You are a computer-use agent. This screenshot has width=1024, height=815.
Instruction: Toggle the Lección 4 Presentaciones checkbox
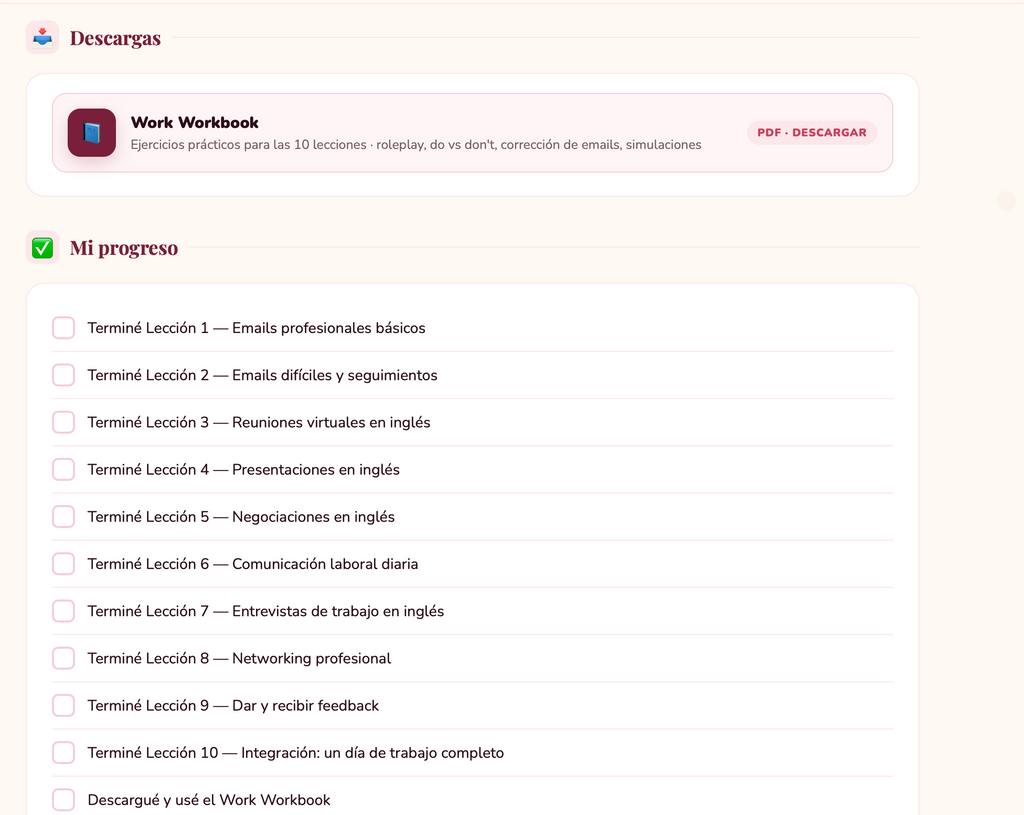click(64, 469)
